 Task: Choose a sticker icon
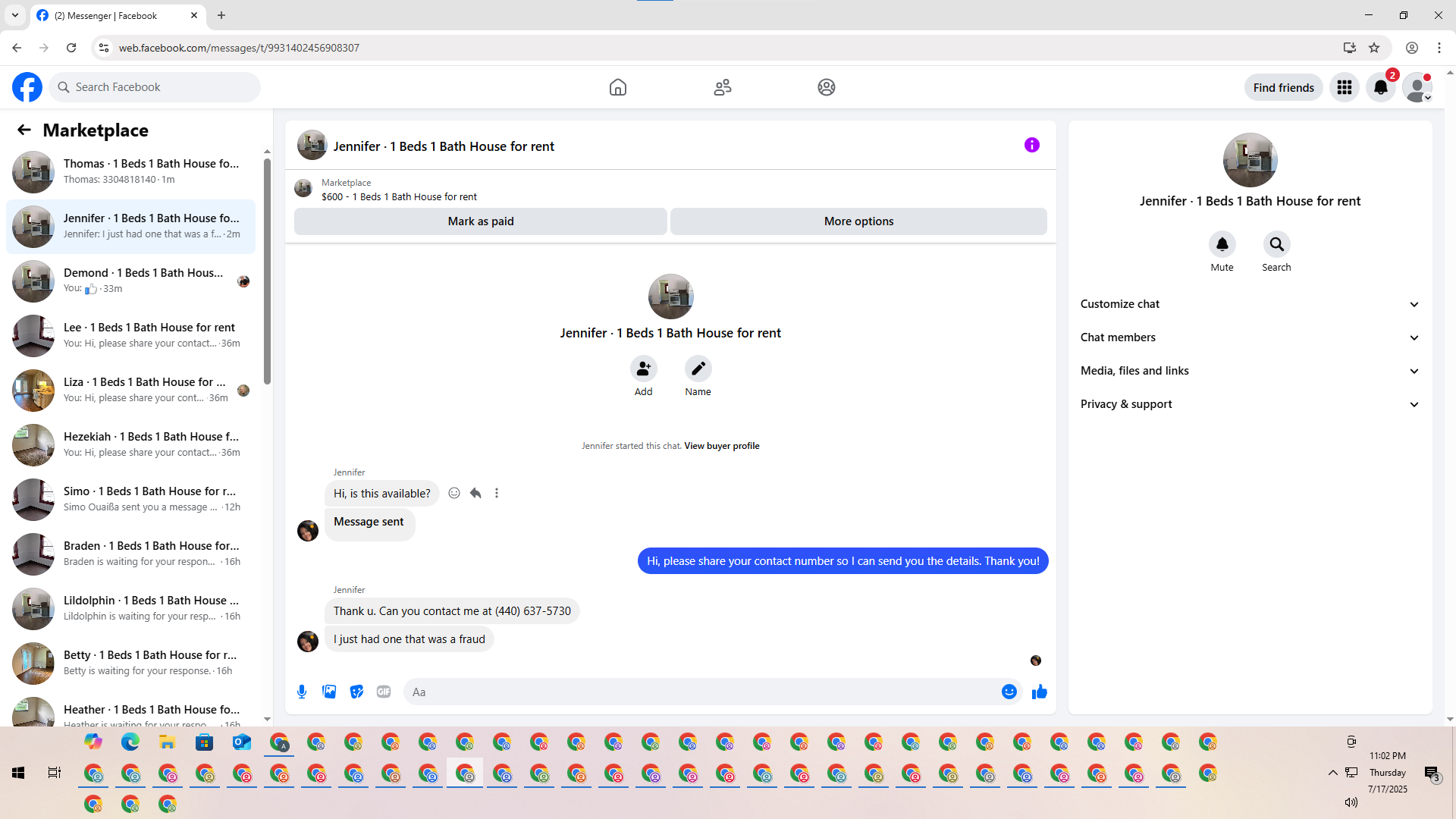tap(356, 692)
